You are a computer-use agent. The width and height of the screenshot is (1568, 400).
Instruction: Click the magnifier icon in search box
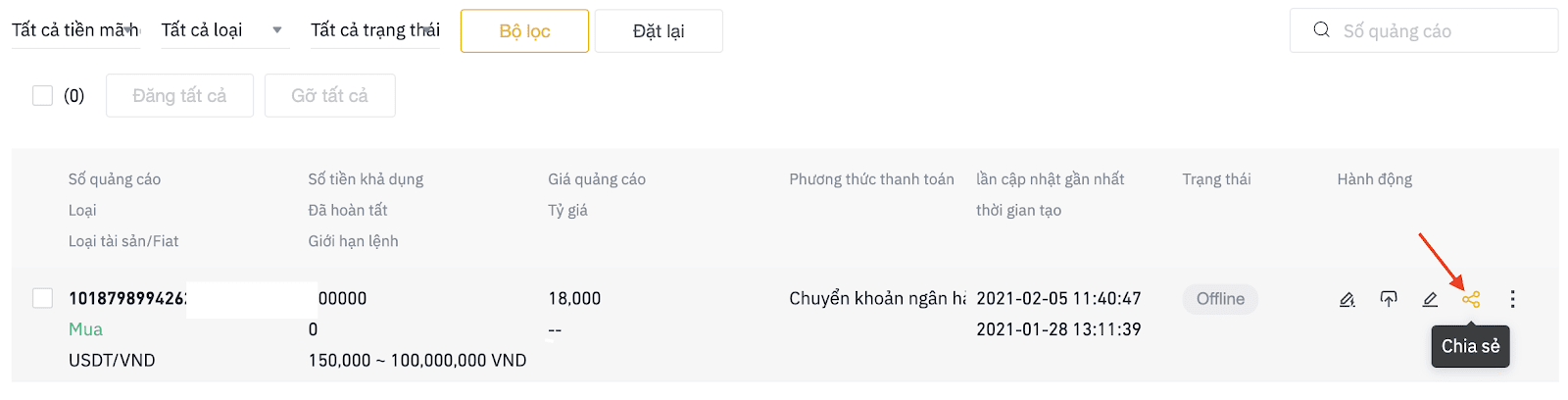click(1322, 29)
